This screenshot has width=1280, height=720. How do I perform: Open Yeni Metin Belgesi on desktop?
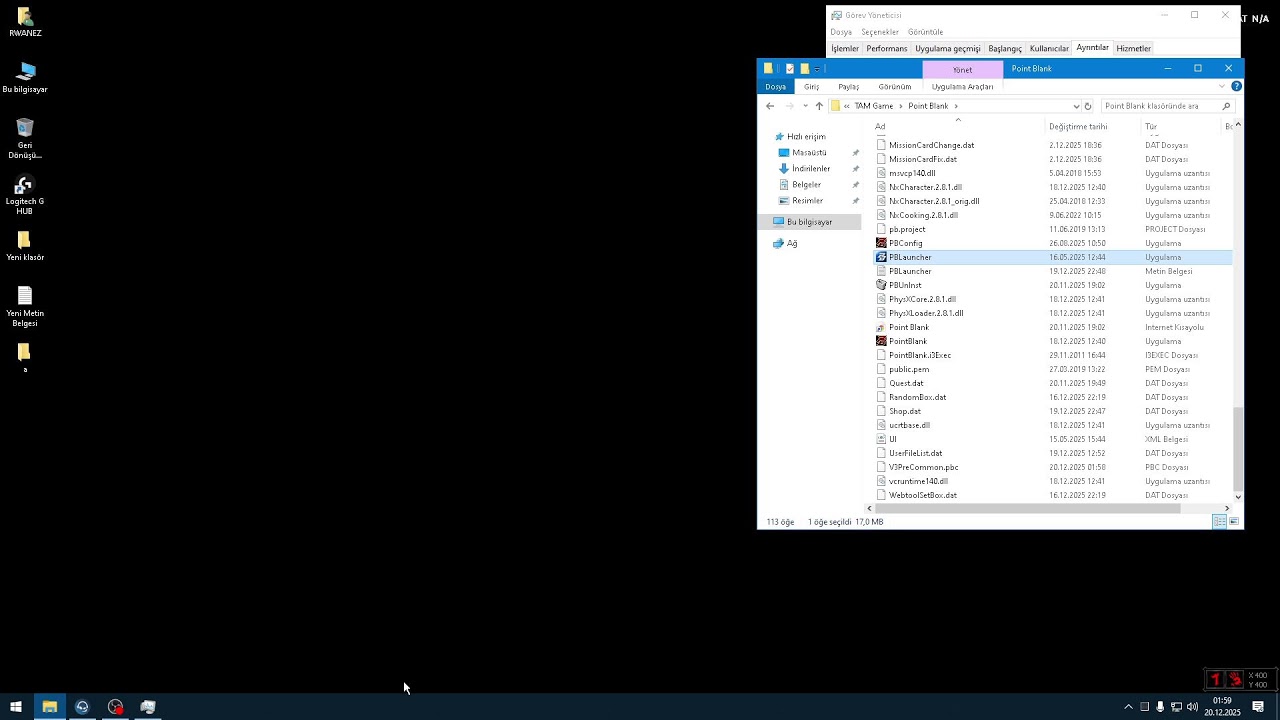click(x=25, y=307)
